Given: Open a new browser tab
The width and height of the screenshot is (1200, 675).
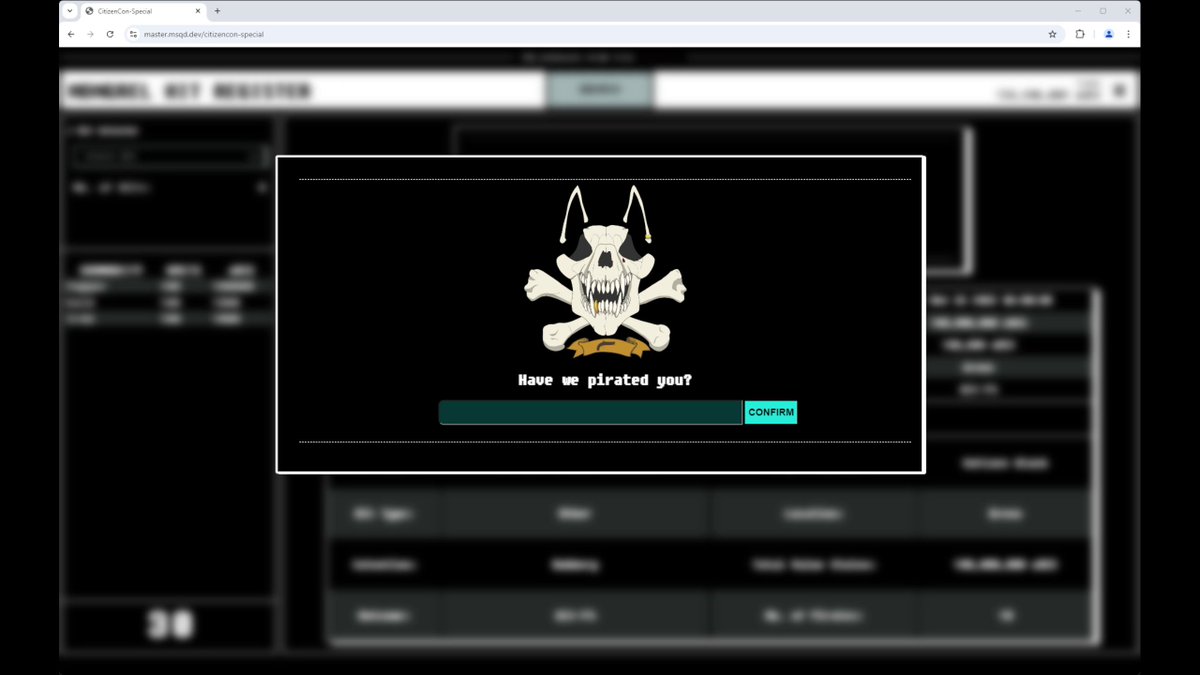Looking at the screenshot, I should [217, 11].
